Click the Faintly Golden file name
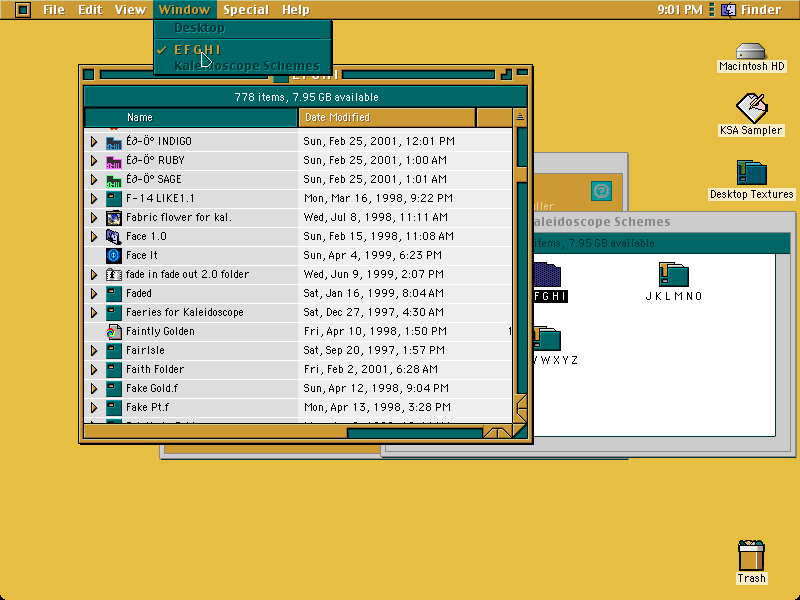This screenshot has height=600, width=800. (x=160, y=332)
